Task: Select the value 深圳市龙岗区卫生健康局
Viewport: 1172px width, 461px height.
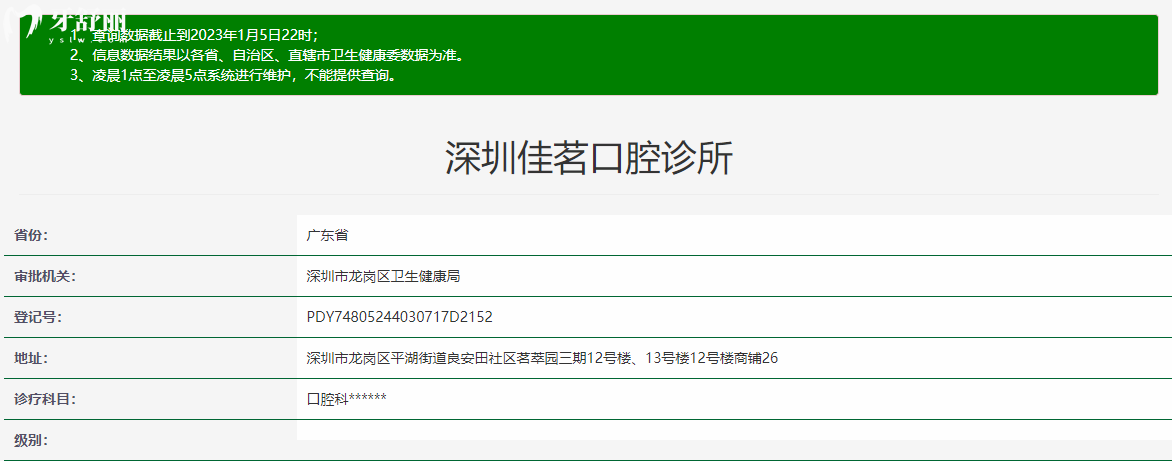Action: 382,276
